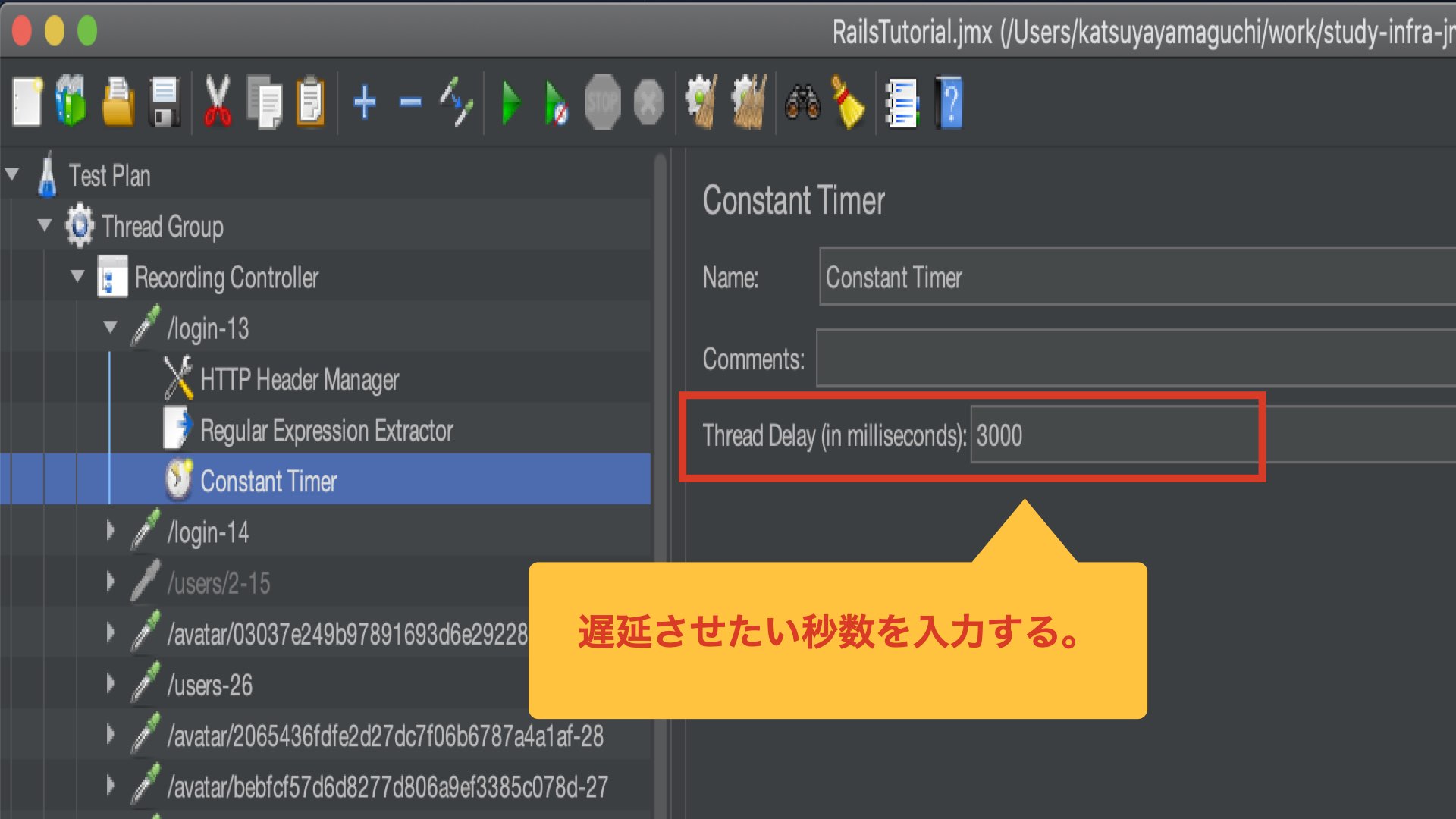This screenshot has width=1456, height=819.
Task: Collapse the /login-13 tree node
Action: [111, 328]
